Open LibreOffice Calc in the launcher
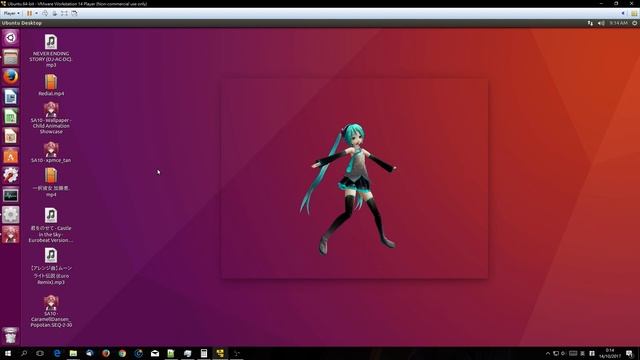This screenshot has height=360, width=640. pyautogui.click(x=11, y=116)
